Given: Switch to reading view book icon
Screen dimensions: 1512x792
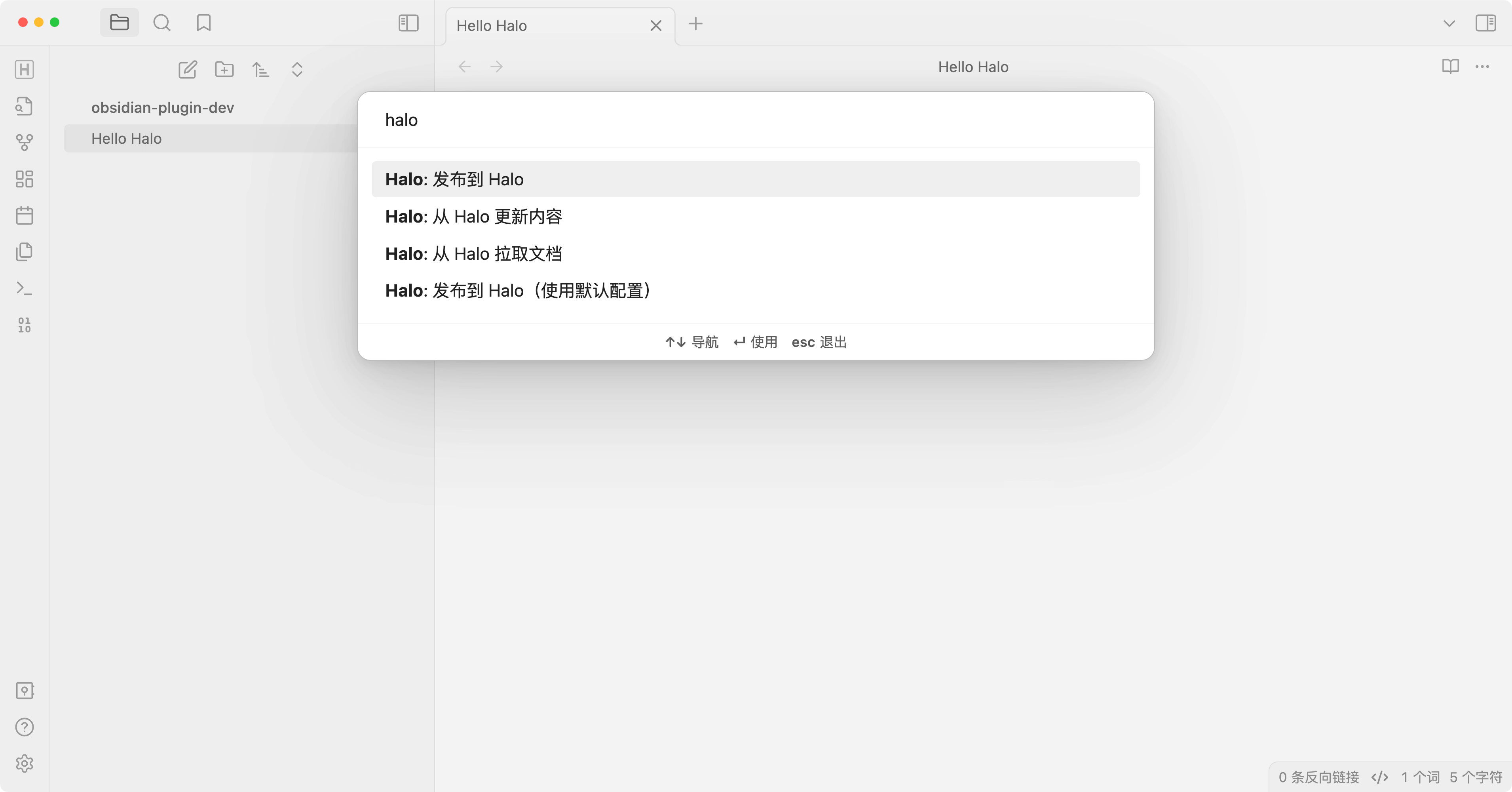Looking at the screenshot, I should [x=1450, y=67].
